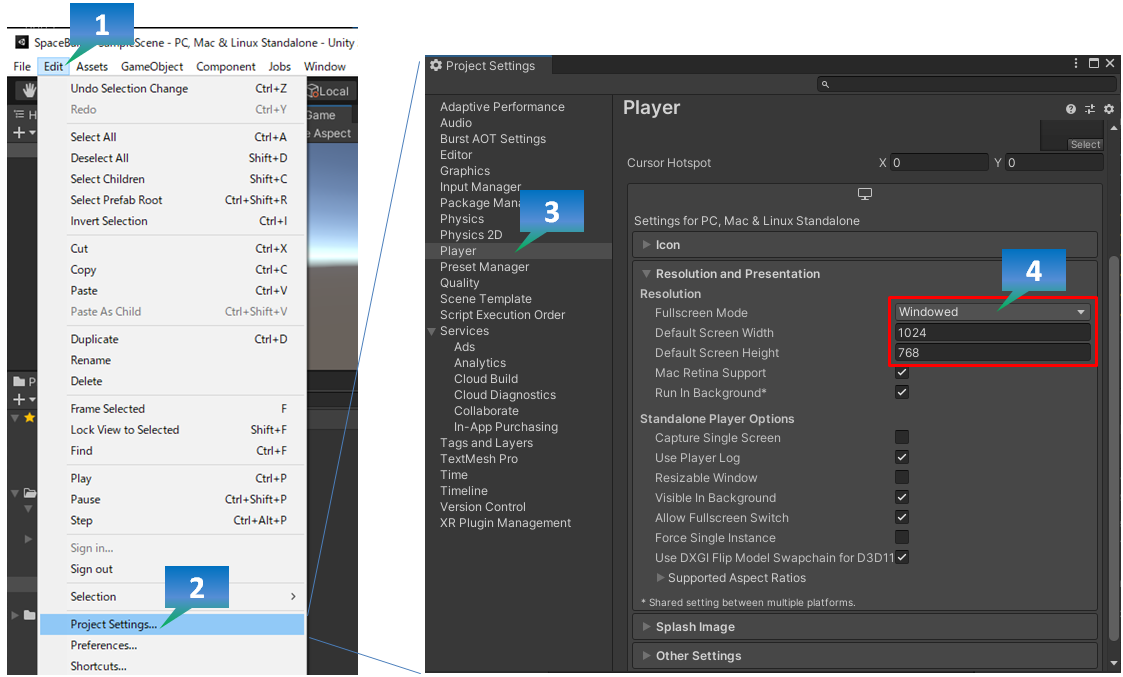Viewport: 1123px width, 677px height.
Task: Toggle Use Player Log checkbox
Action: click(902, 457)
